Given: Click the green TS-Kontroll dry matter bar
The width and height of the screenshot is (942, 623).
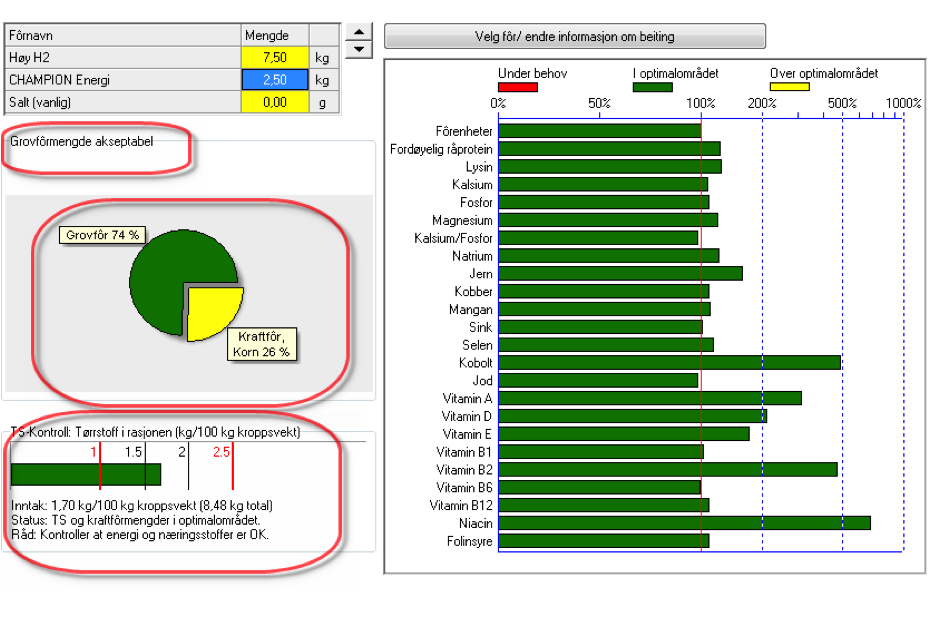Looking at the screenshot, I should pyautogui.click(x=86, y=475).
